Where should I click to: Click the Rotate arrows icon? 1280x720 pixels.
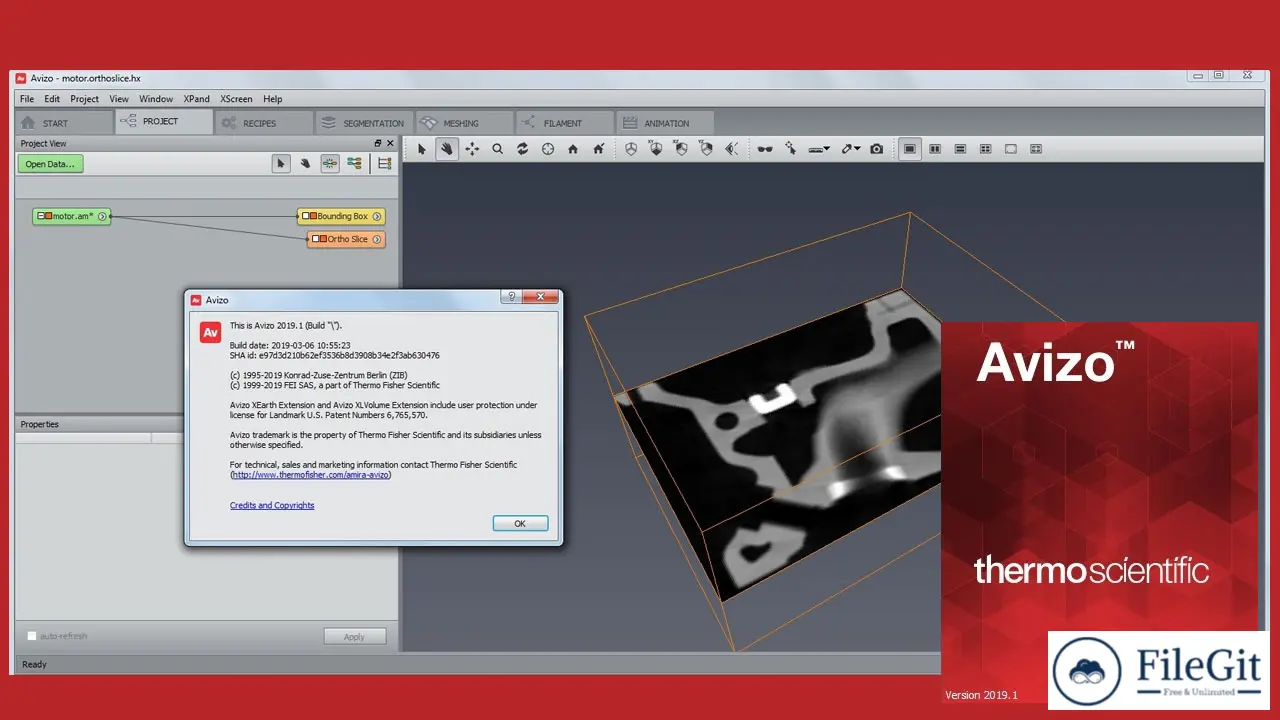(x=522, y=149)
